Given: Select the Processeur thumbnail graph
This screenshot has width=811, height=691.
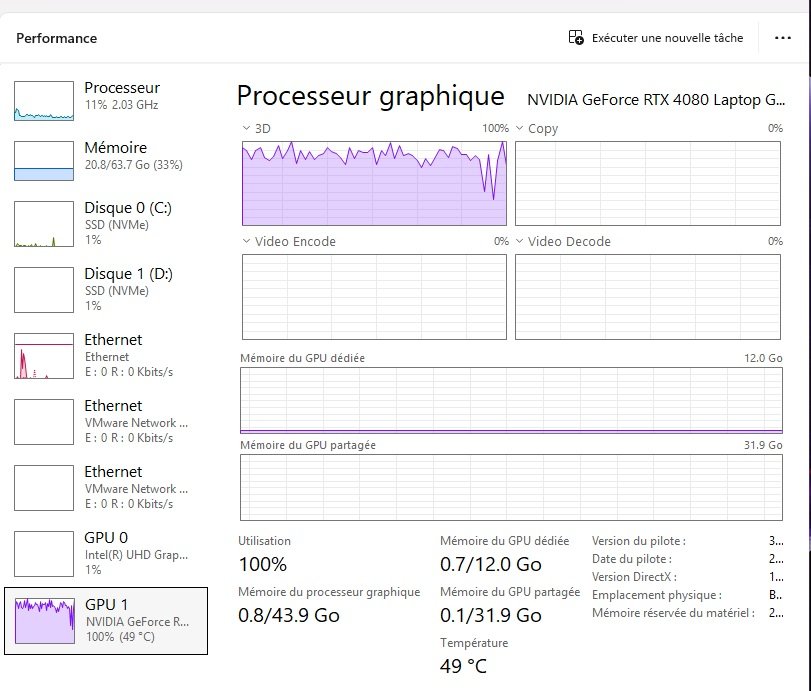Looking at the screenshot, I should 44,101.
